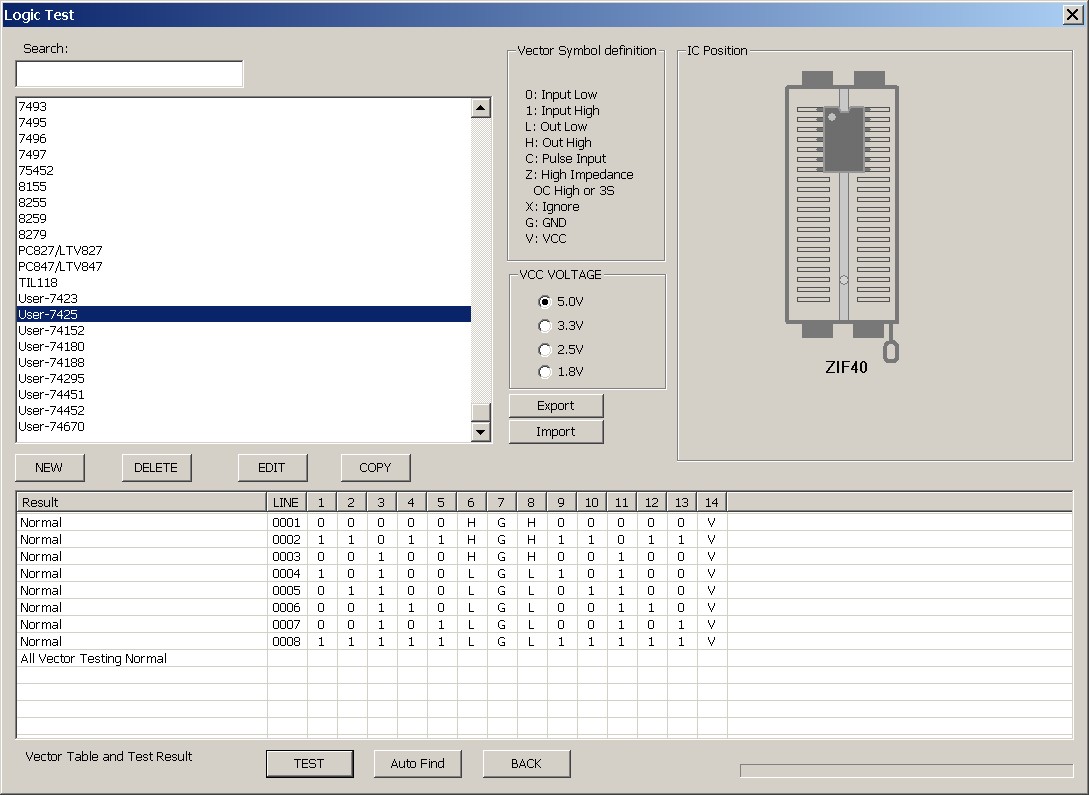Screen dimensions: 1089x795
Task: Import logic test vectors
Action: coord(556,432)
